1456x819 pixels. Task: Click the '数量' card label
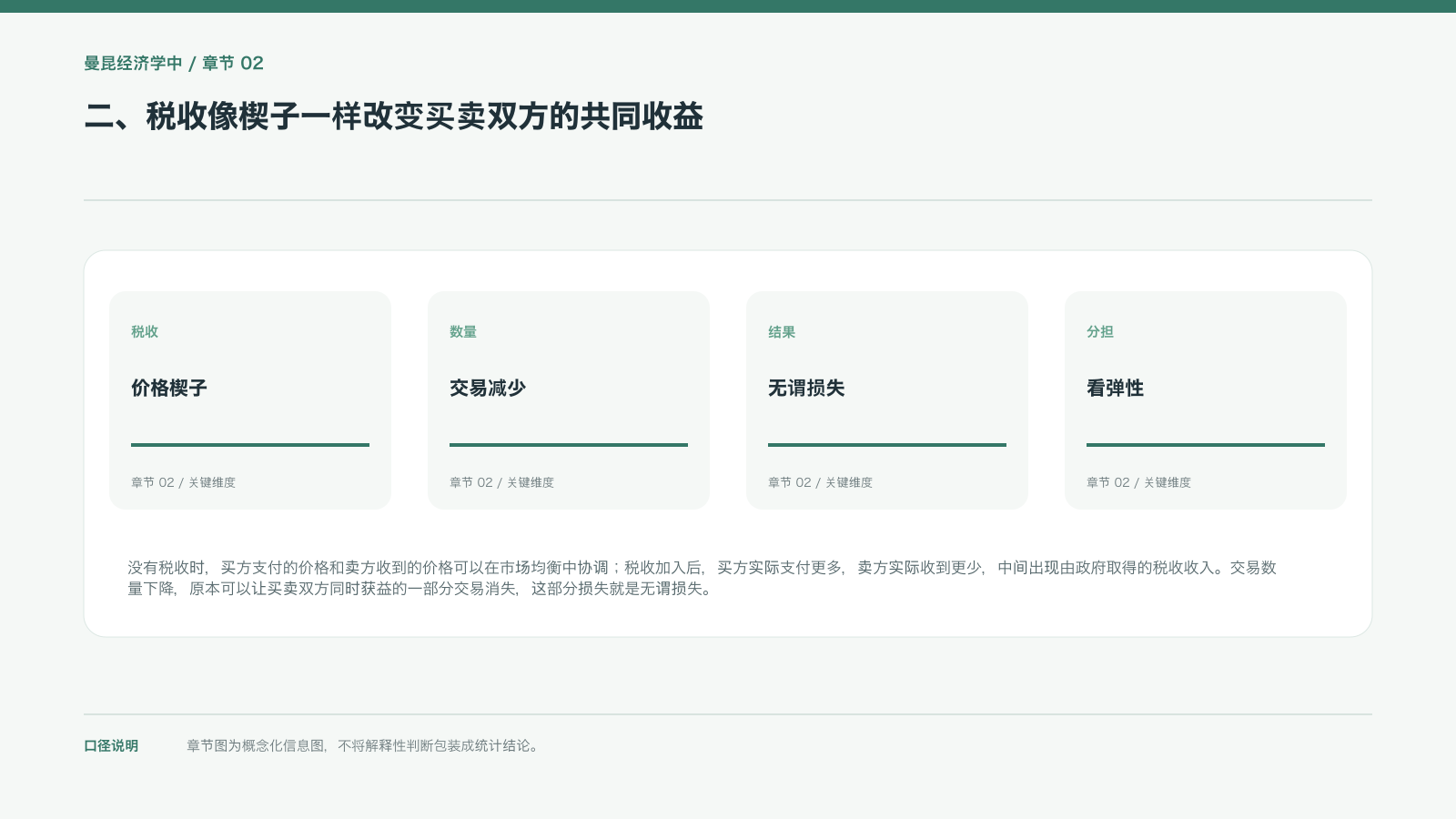pos(463,332)
